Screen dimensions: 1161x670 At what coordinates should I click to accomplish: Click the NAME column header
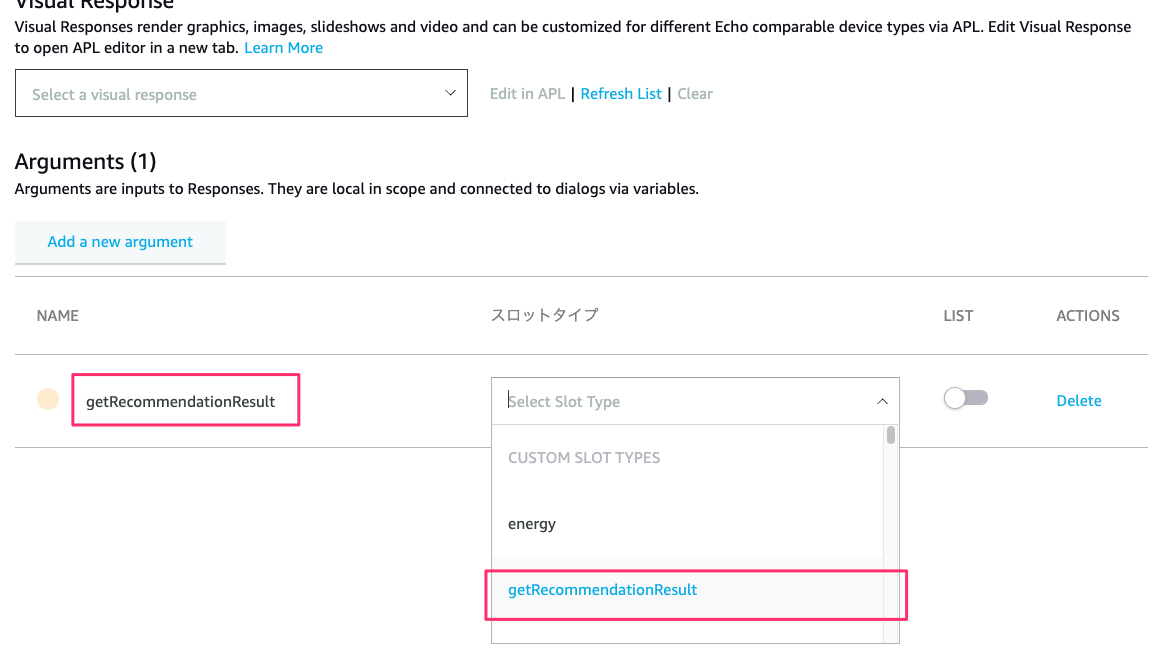[57, 315]
